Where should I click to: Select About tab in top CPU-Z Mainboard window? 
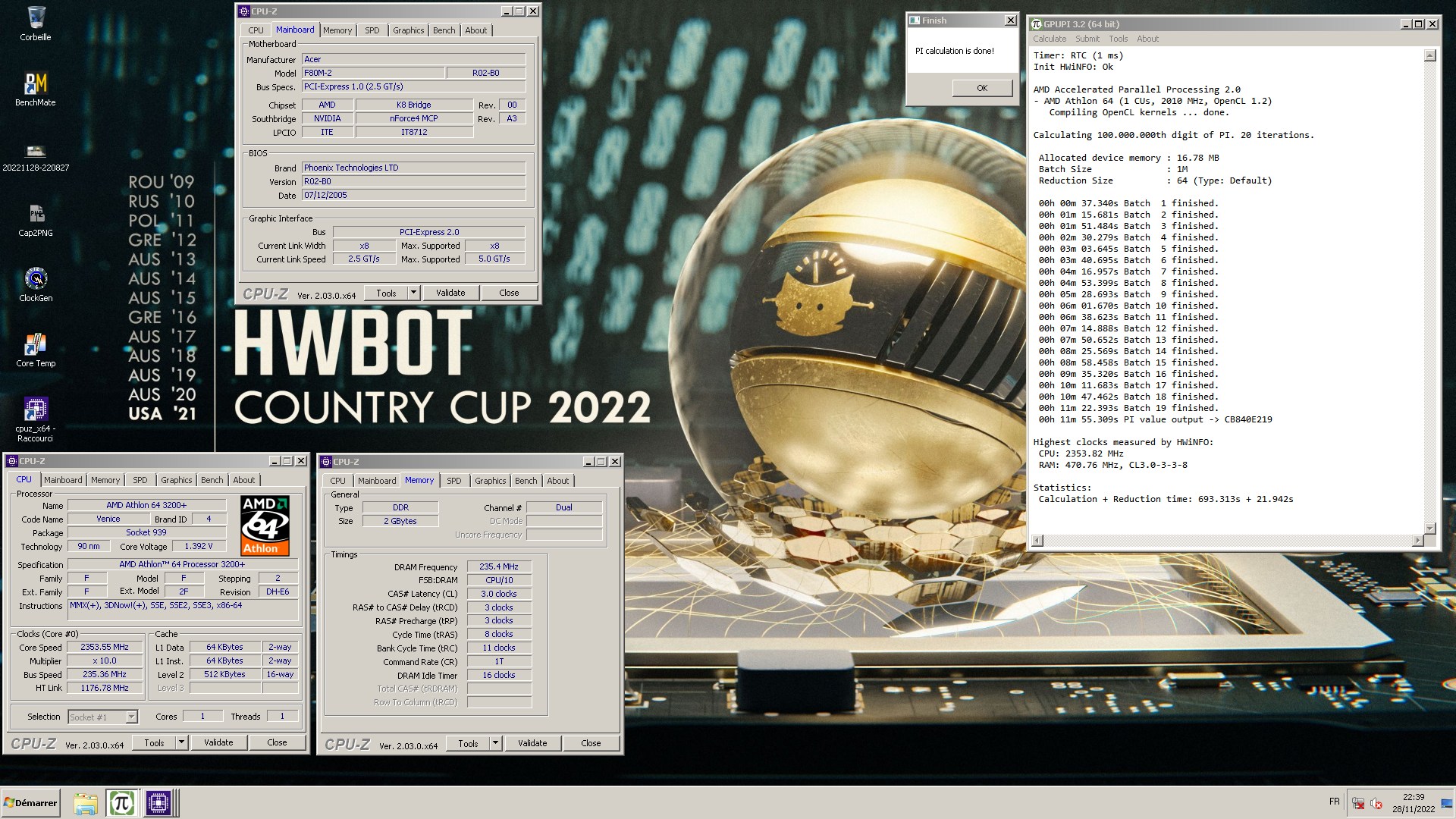[x=475, y=30]
